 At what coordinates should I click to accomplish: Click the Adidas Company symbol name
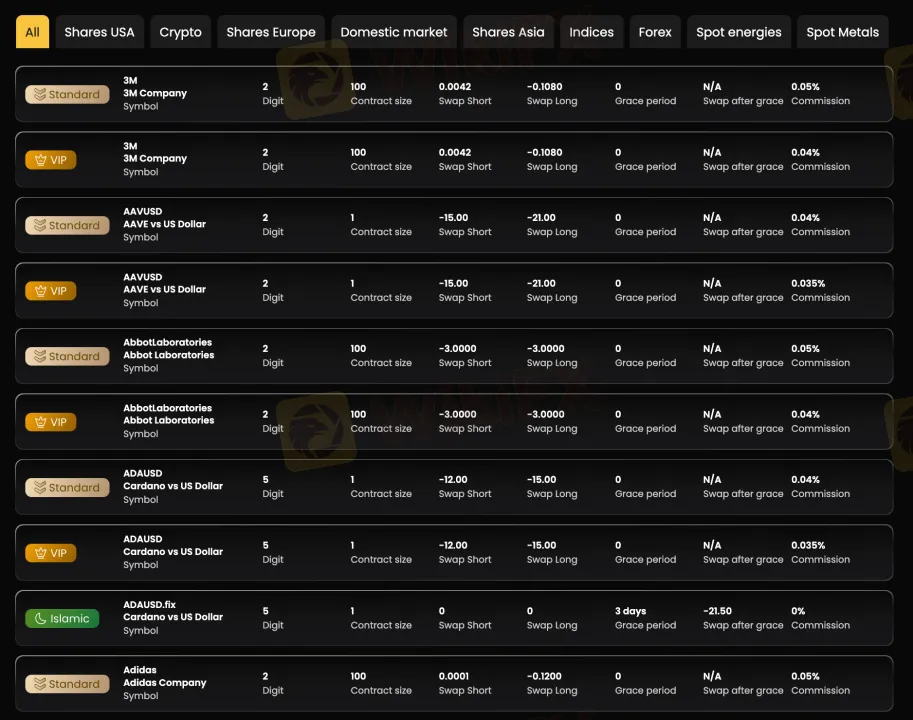pos(165,683)
